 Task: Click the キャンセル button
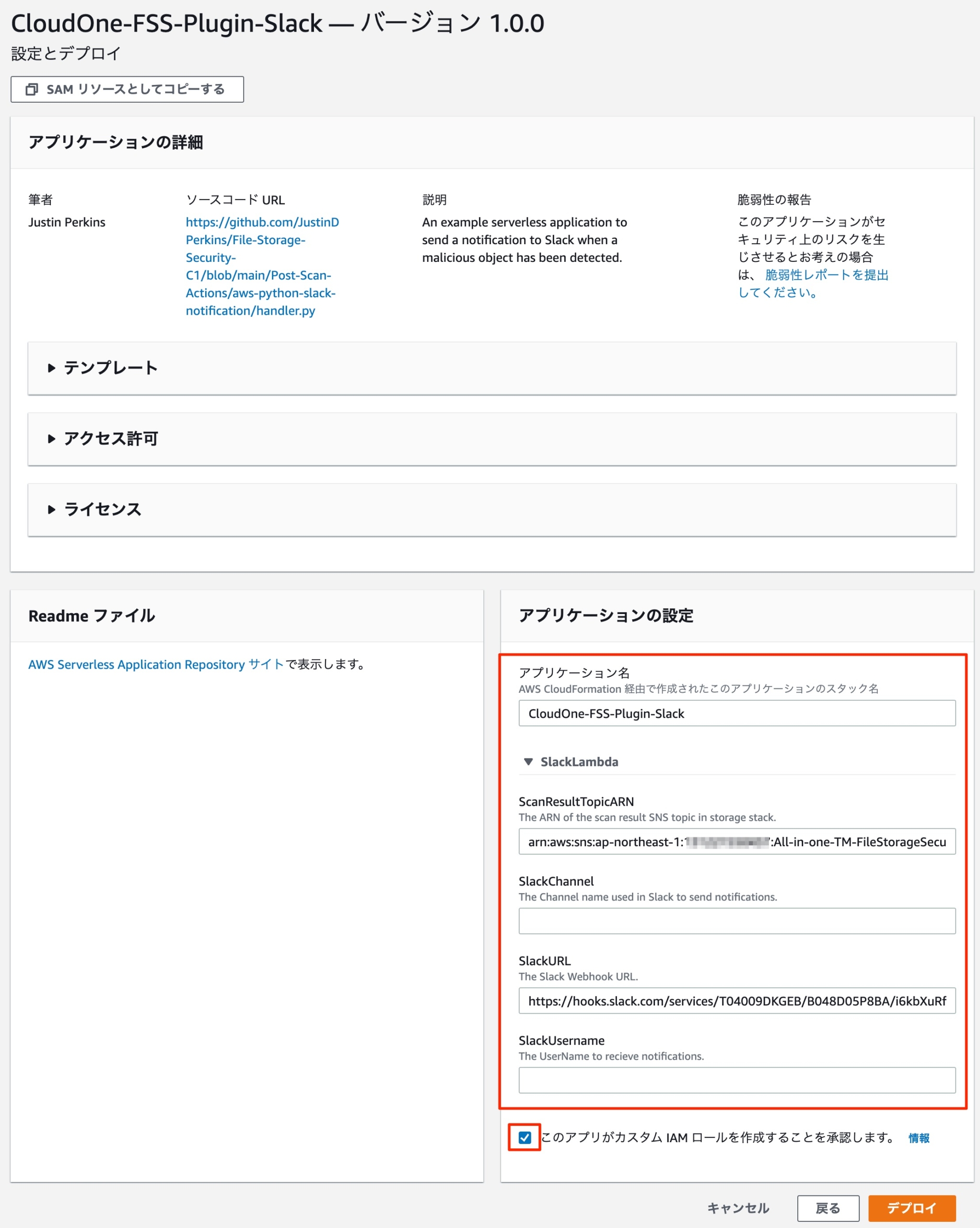(x=738, y=1208)
